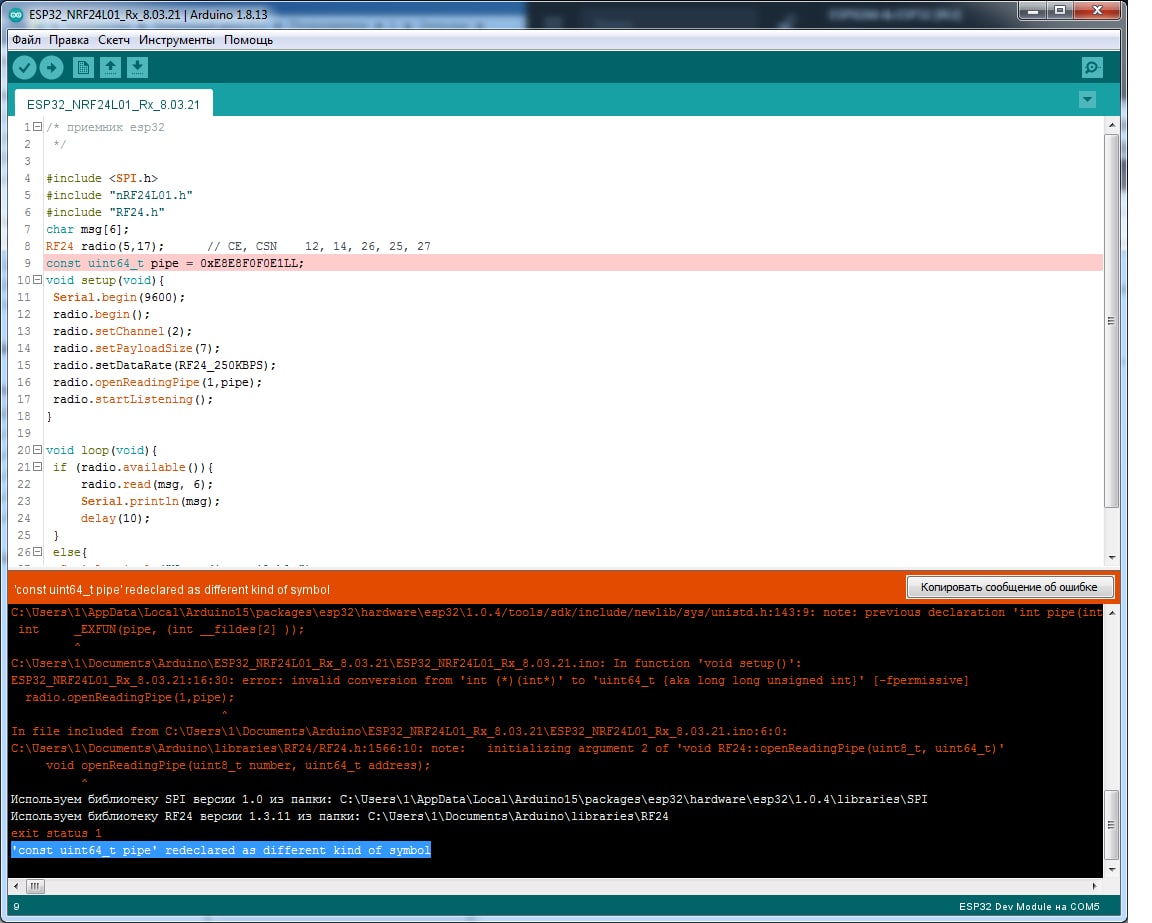Click the Save sketch down-arrow icon
Viewport: 1152px width, 923px height.
137,68
